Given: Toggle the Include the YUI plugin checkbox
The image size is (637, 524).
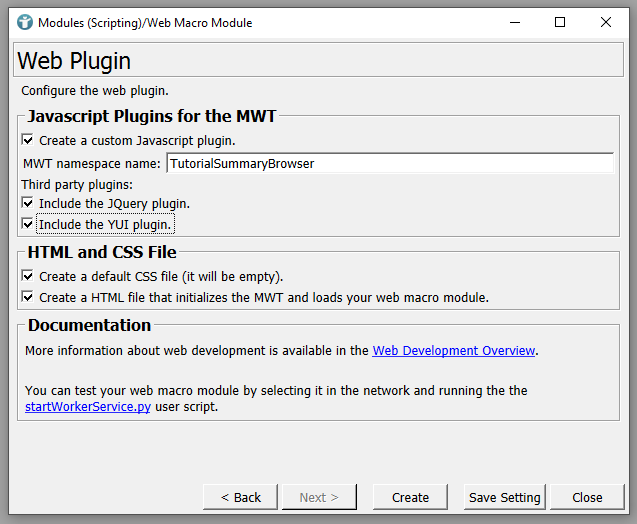Looking at the screenshot, I should coord(28,225).
